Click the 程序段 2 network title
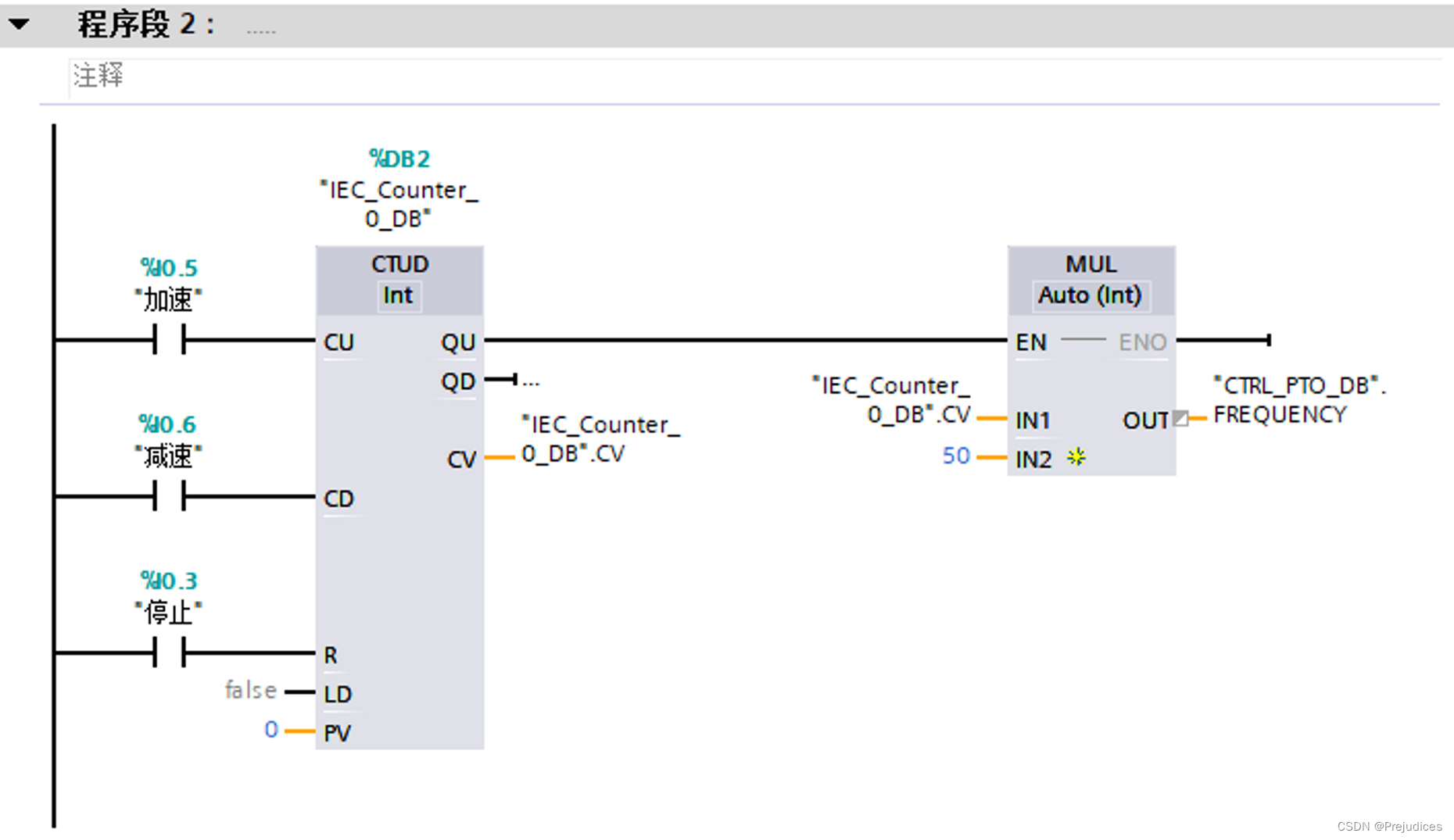The image size is (1454, 840). click(x=145, y=24)
